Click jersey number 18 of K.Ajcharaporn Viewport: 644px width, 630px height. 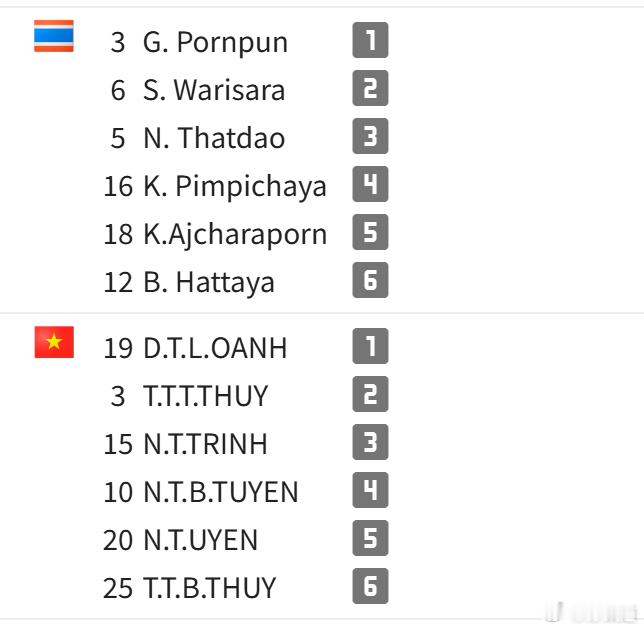118,235
